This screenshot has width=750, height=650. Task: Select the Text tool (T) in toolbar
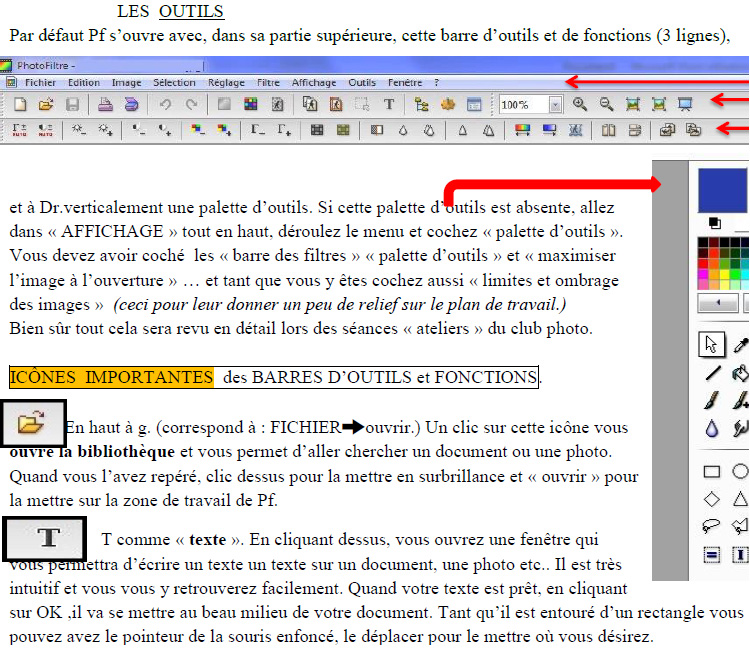388,104
